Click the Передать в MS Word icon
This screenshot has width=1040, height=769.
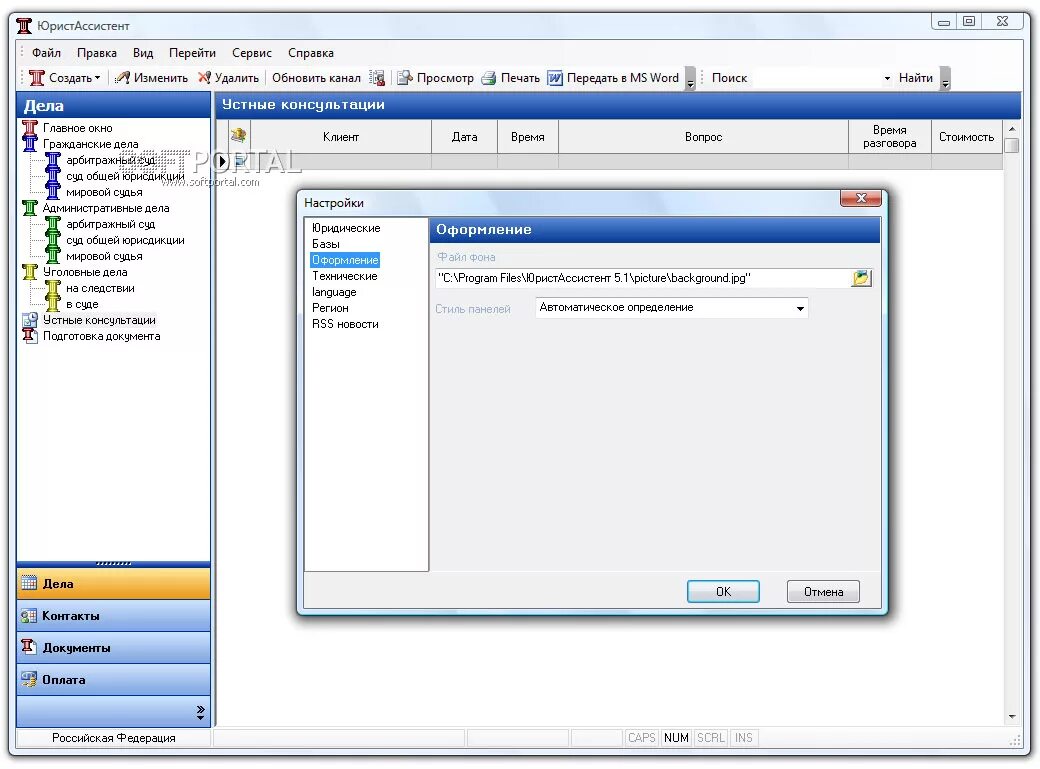555,78
